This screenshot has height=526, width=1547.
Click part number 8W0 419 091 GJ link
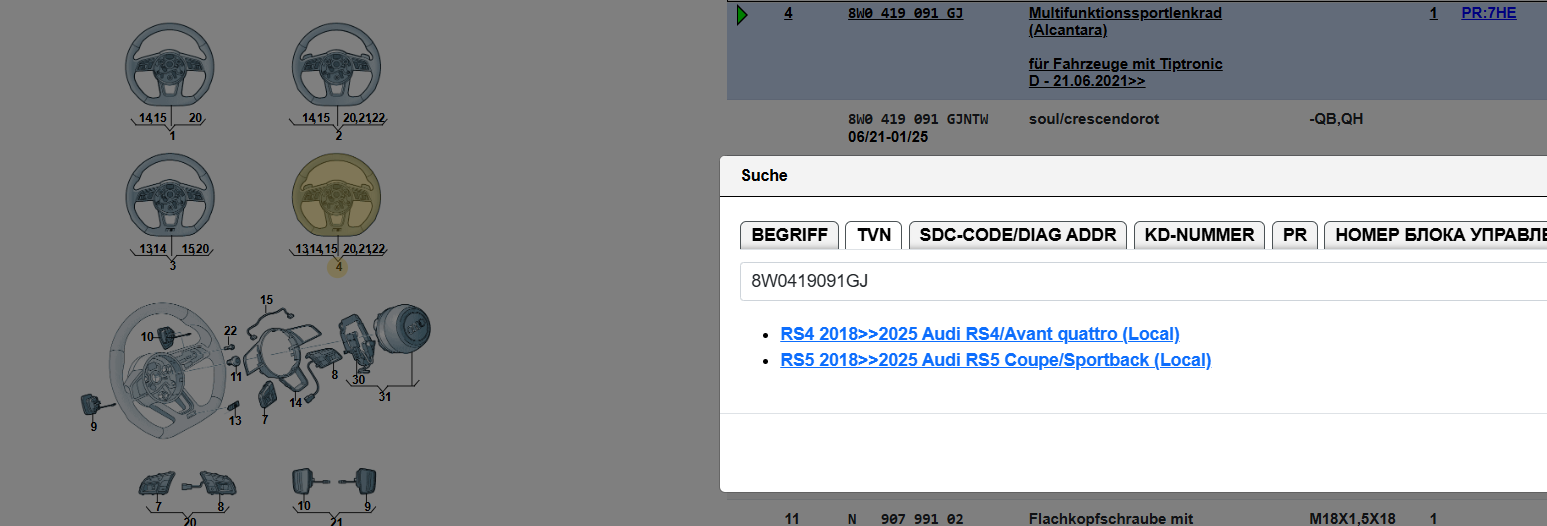pyautogui.click(x=905, y=14)
